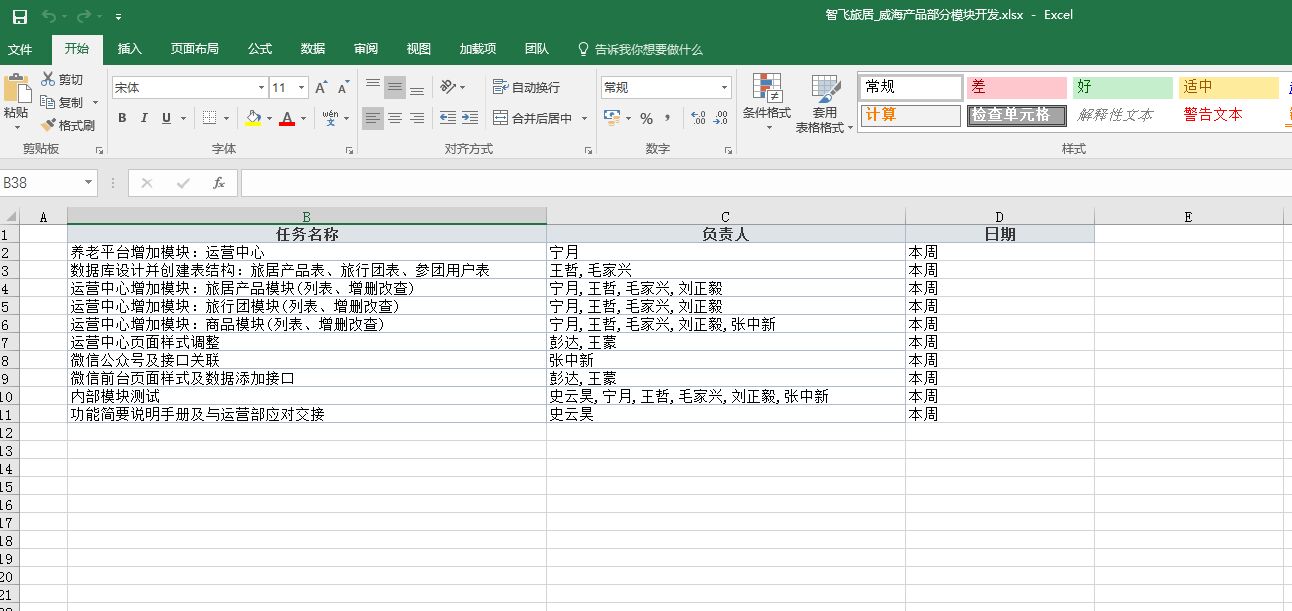
Task: Click the Percent Style icon
Action: point(646,118)
